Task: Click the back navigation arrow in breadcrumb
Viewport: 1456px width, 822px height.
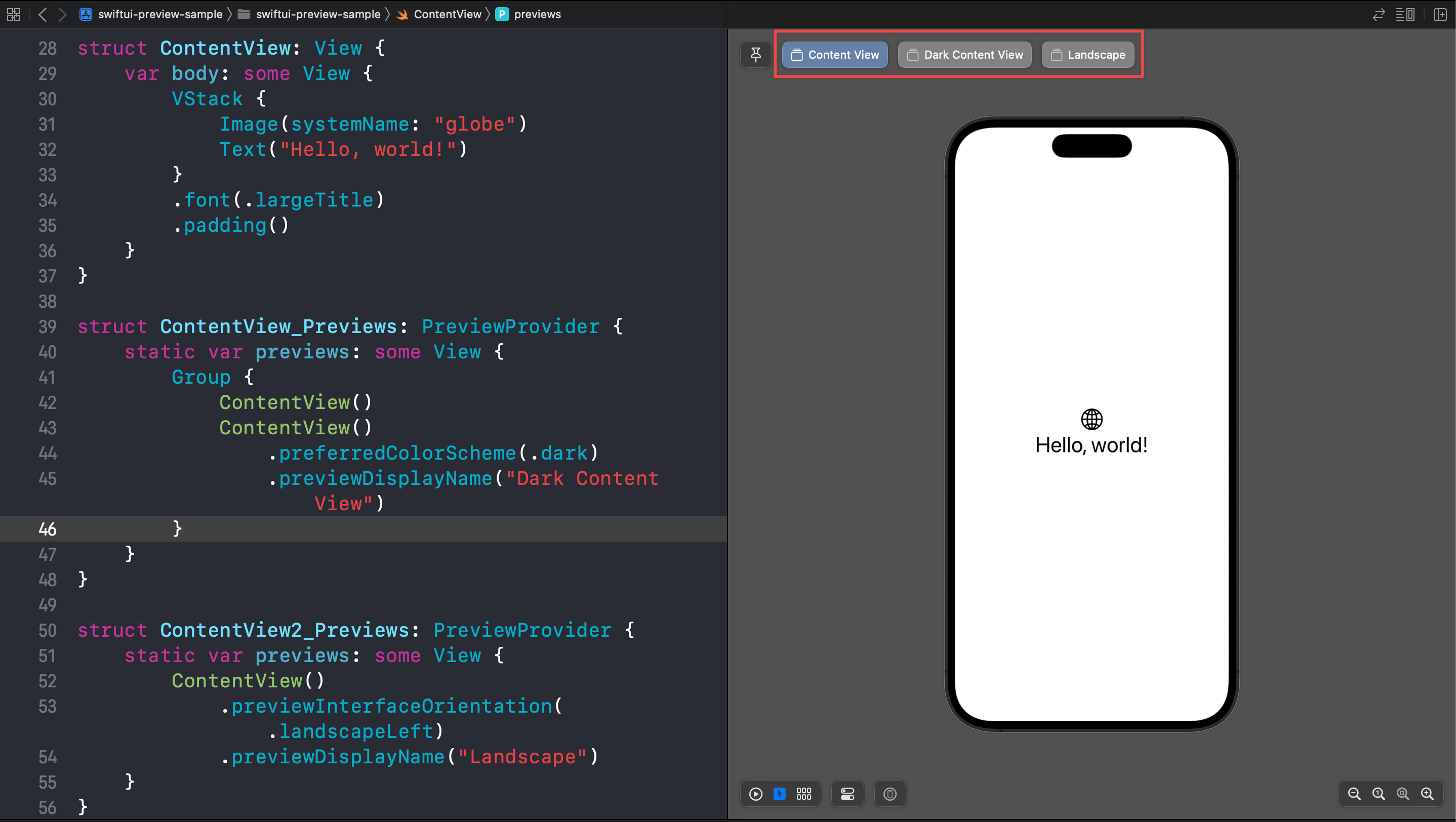Action: coord(45,14)
